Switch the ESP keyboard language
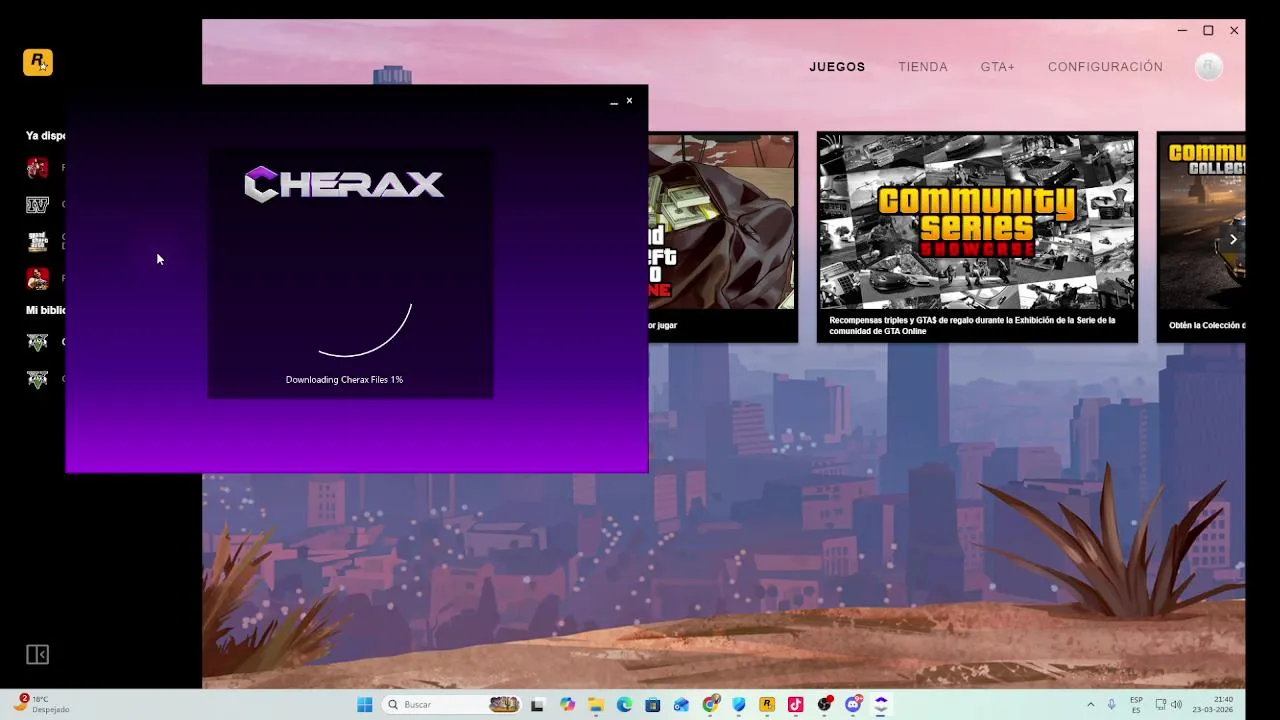This screenshot has height=720, width=1280. point(1136,705)
